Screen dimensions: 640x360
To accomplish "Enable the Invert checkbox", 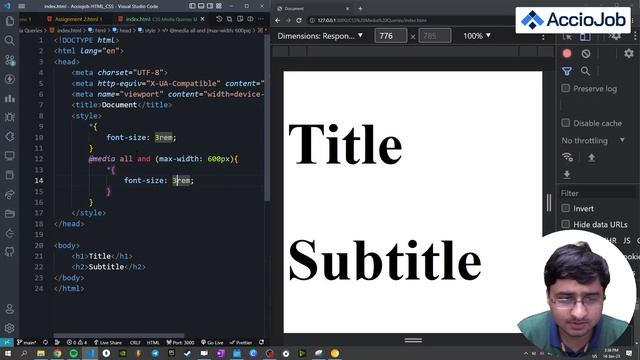I will (566, 208).
